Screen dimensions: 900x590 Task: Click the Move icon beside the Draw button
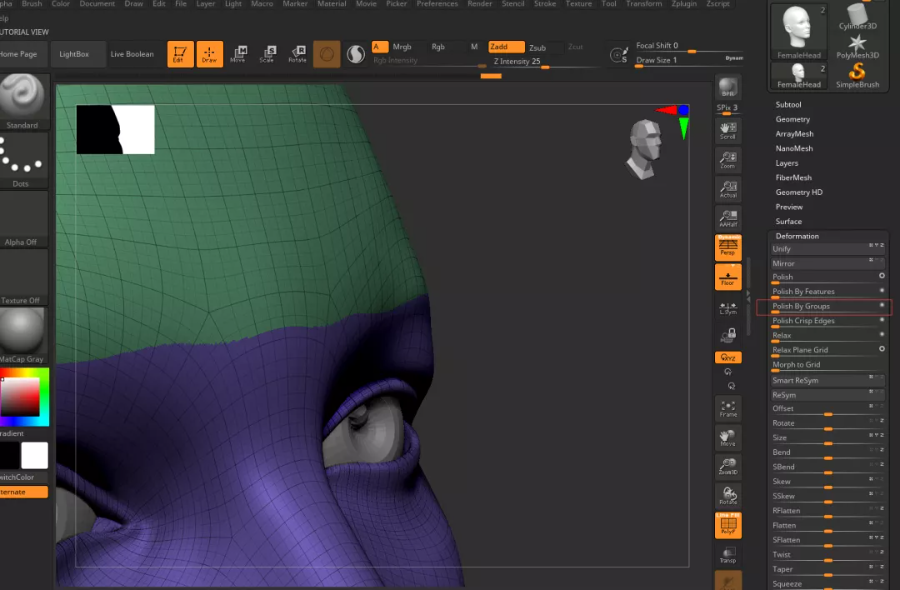[238, 54]
